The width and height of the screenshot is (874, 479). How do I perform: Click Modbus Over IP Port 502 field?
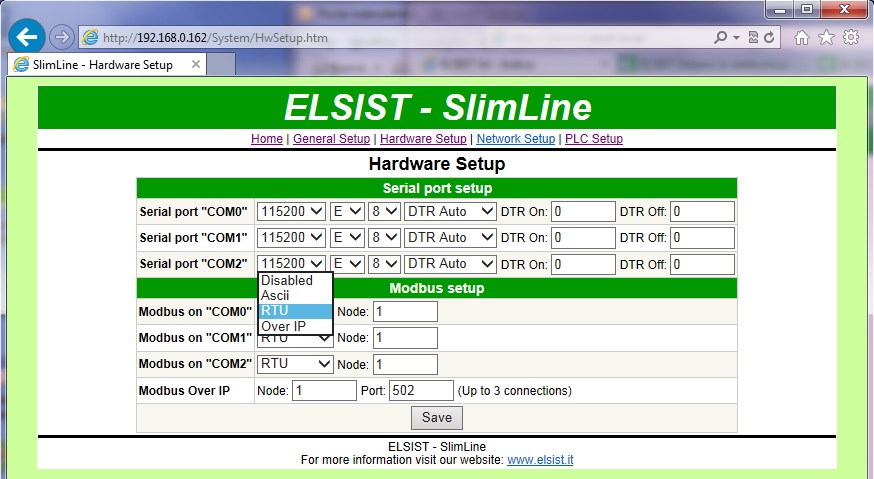(421, 390)
